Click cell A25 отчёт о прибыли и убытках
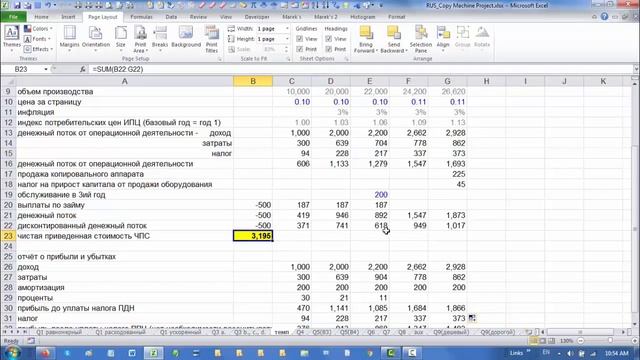This screenshot has height=360, width=640. 124,257
